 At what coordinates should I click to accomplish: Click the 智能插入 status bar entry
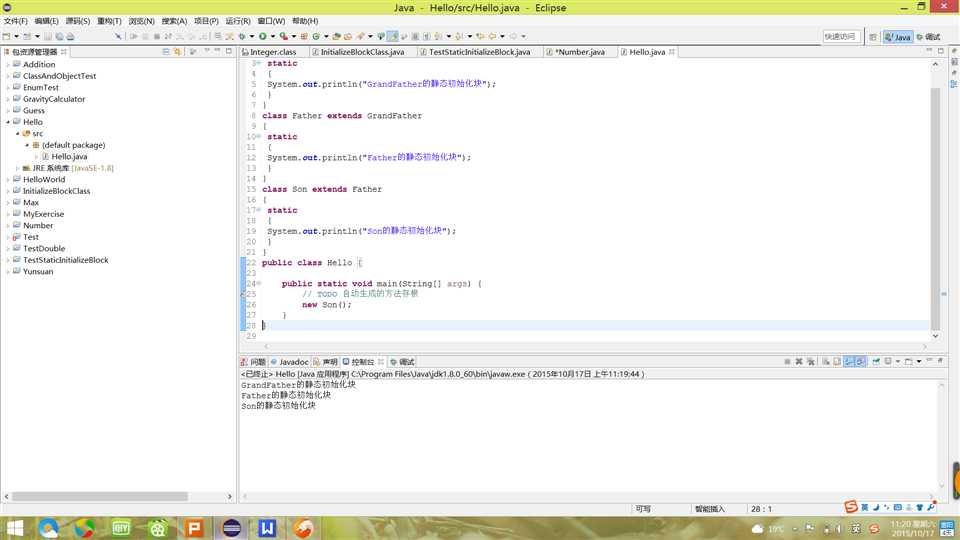point(710,509)
